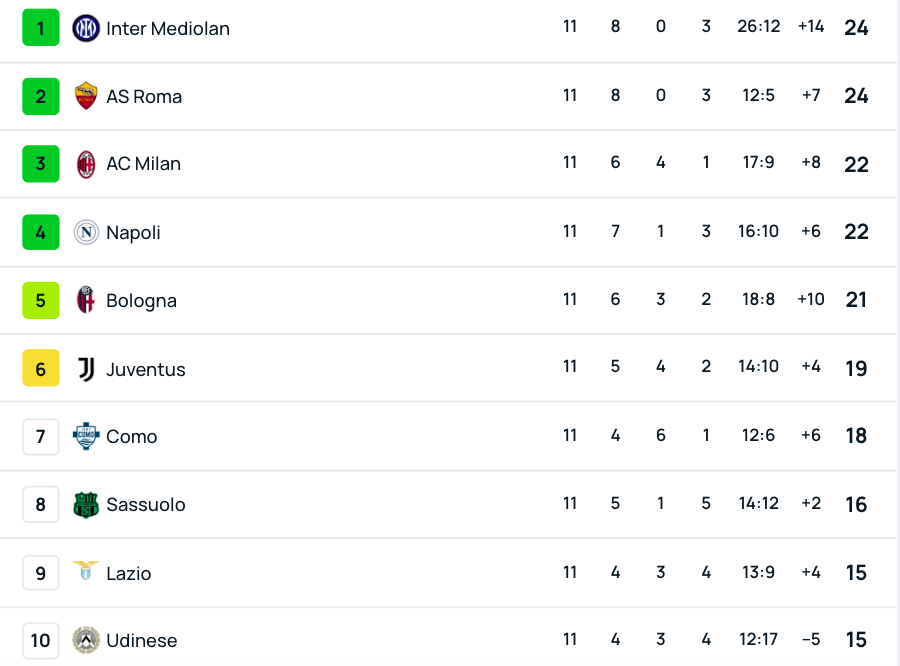Click the white position 7 badge
The width and height of the screenshot is (900, 666).
coord(41,436)
